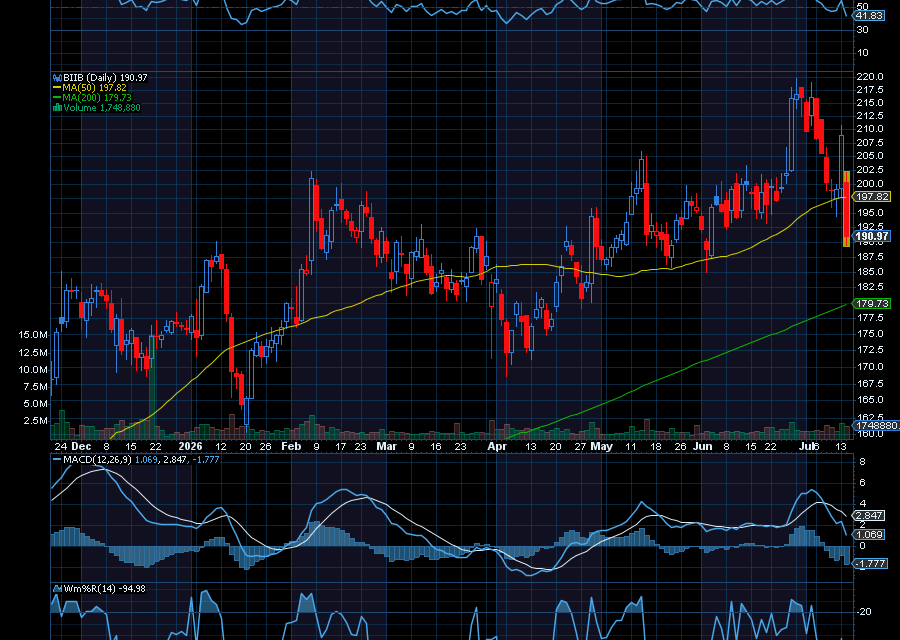Click the 7.5M volume scale label
Viewport: 900px width, 640px height.
point(35,386)
